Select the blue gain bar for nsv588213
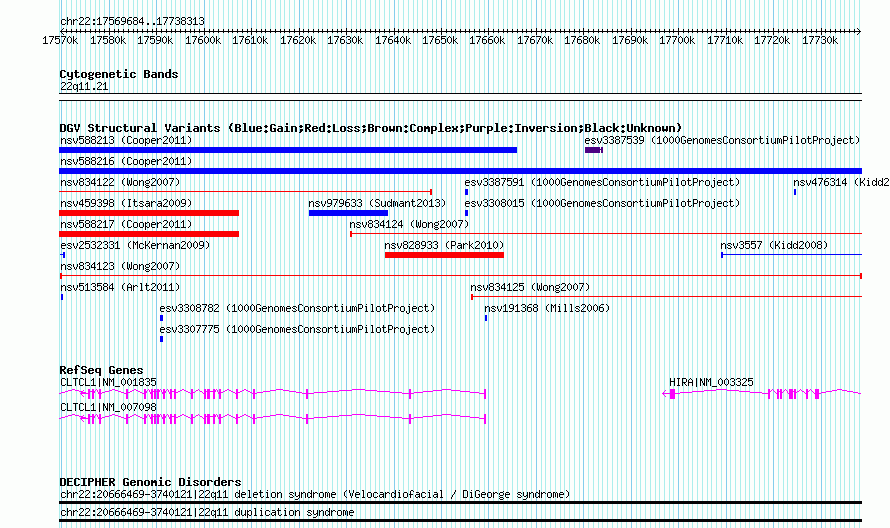 [288, 150]
